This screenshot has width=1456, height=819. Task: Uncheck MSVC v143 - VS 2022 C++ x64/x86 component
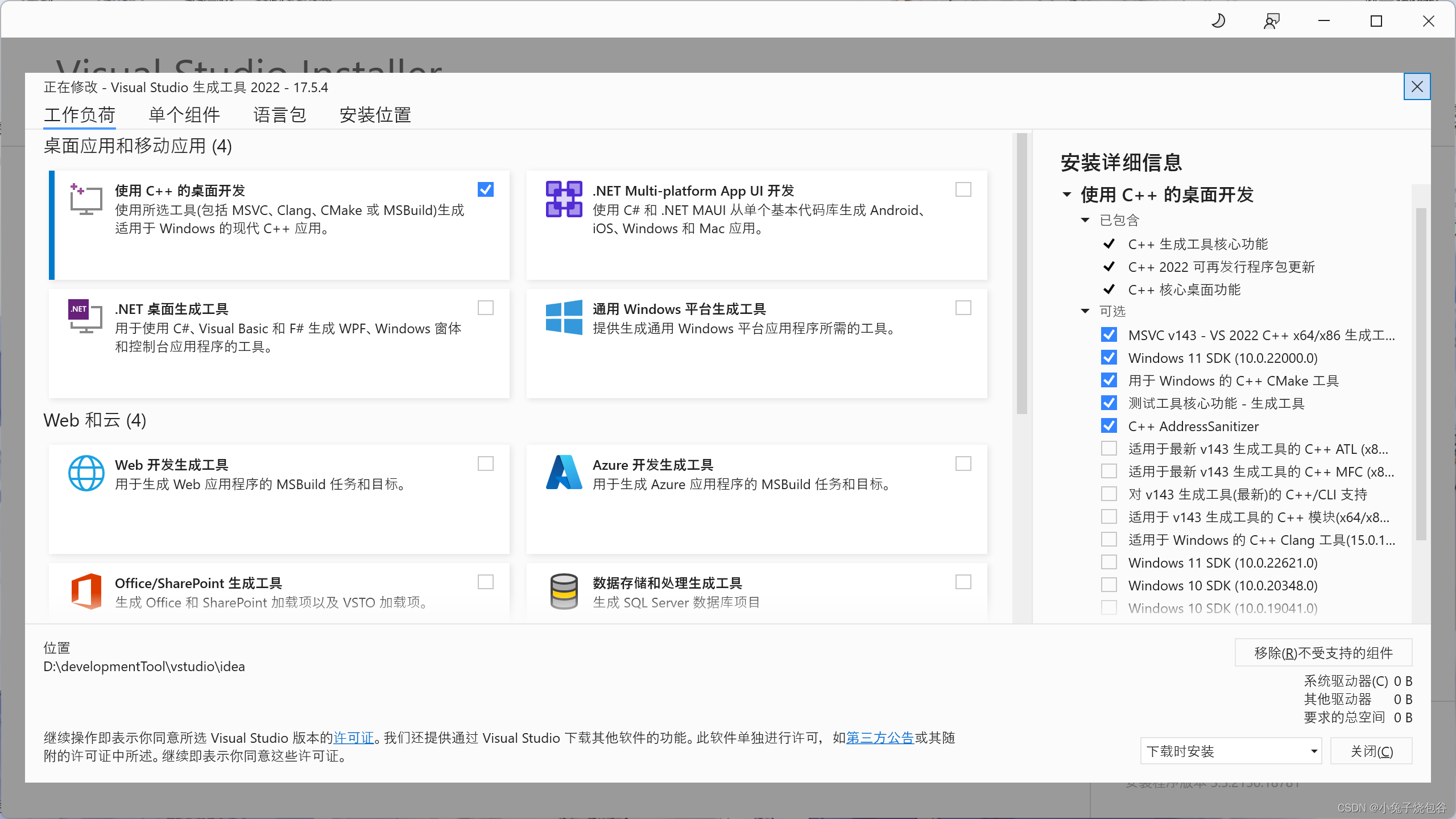(x=1109, y=334)
